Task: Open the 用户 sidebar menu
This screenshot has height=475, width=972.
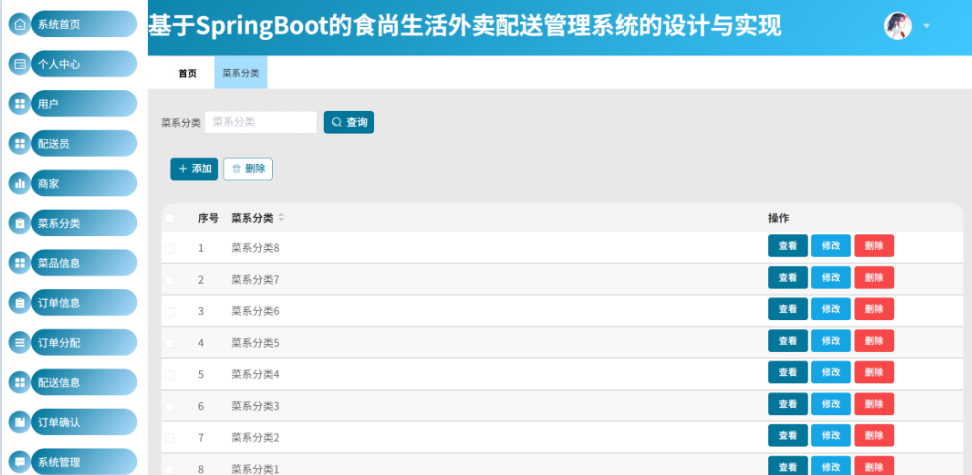Action: pos(84,104)
